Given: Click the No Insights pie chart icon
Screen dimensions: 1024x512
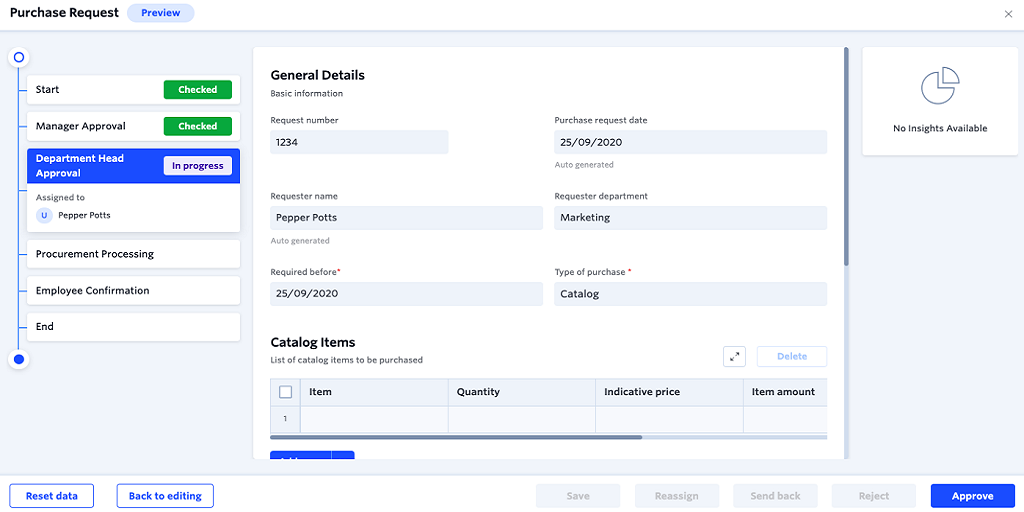Looking at the screenshot, I should tap(939, 87).
